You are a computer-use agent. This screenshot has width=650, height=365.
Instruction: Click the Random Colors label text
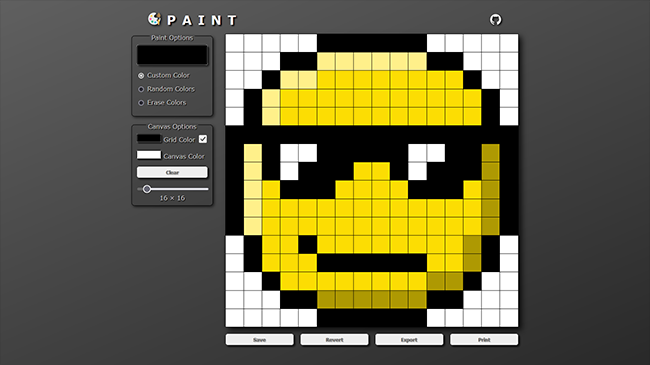(170, 89)
